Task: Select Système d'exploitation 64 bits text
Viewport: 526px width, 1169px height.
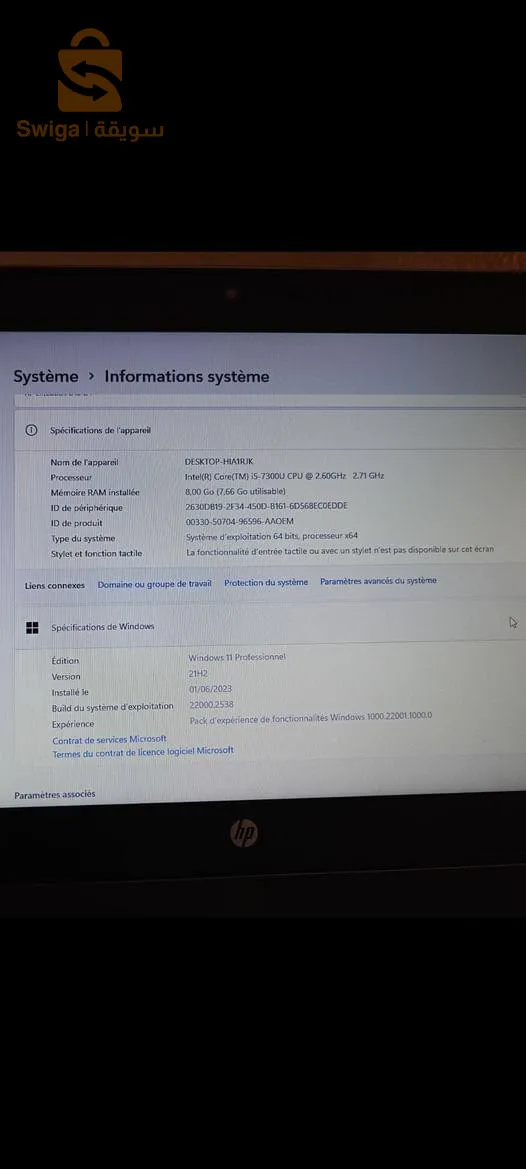Action: [272, 536]
